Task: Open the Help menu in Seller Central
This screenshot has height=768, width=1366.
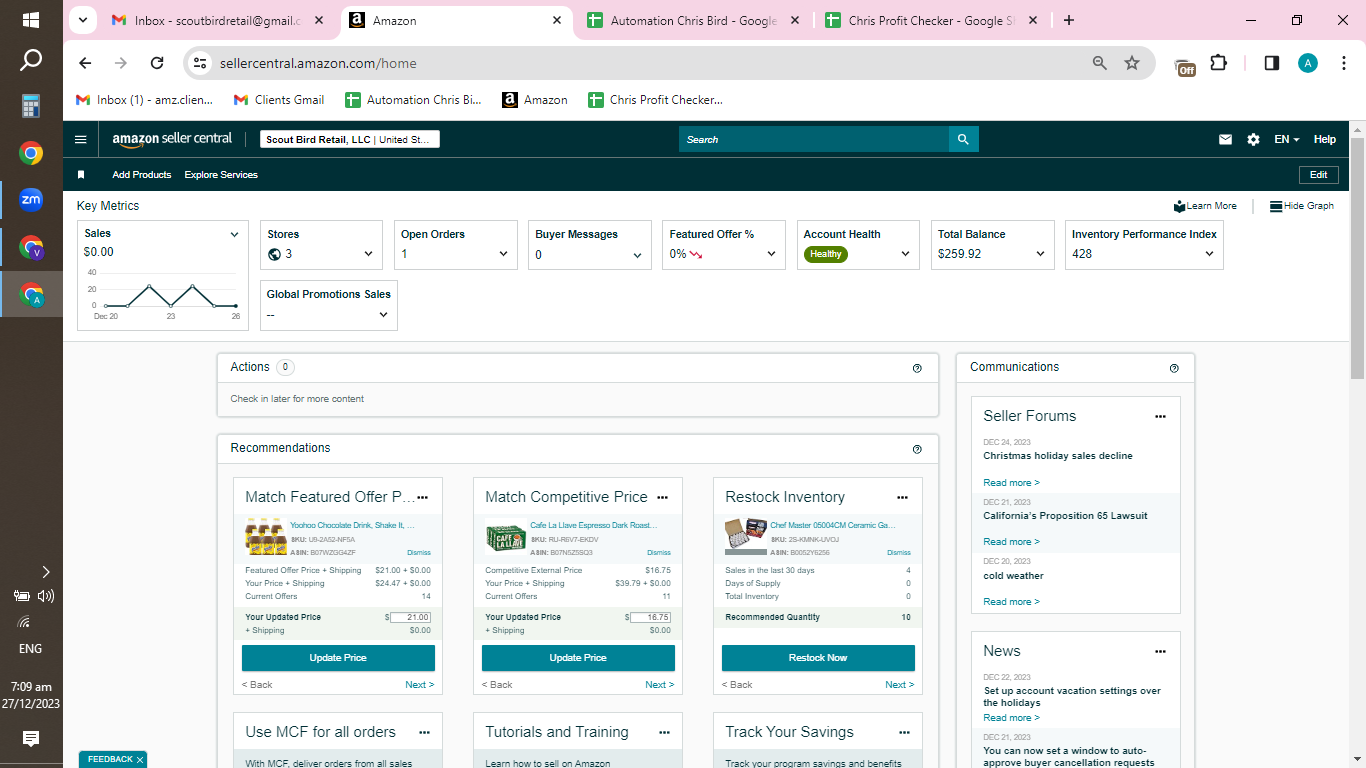Action: coord(1325,140)
